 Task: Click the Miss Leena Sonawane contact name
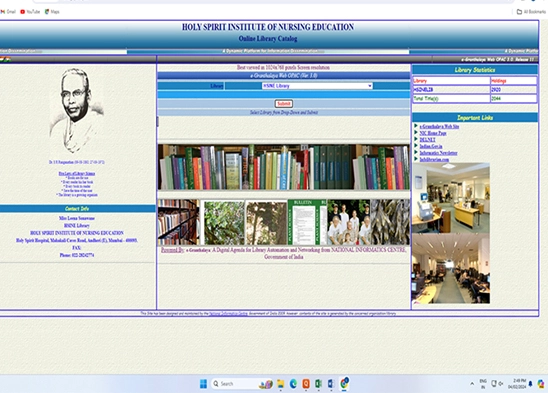(x=77, y=218)
